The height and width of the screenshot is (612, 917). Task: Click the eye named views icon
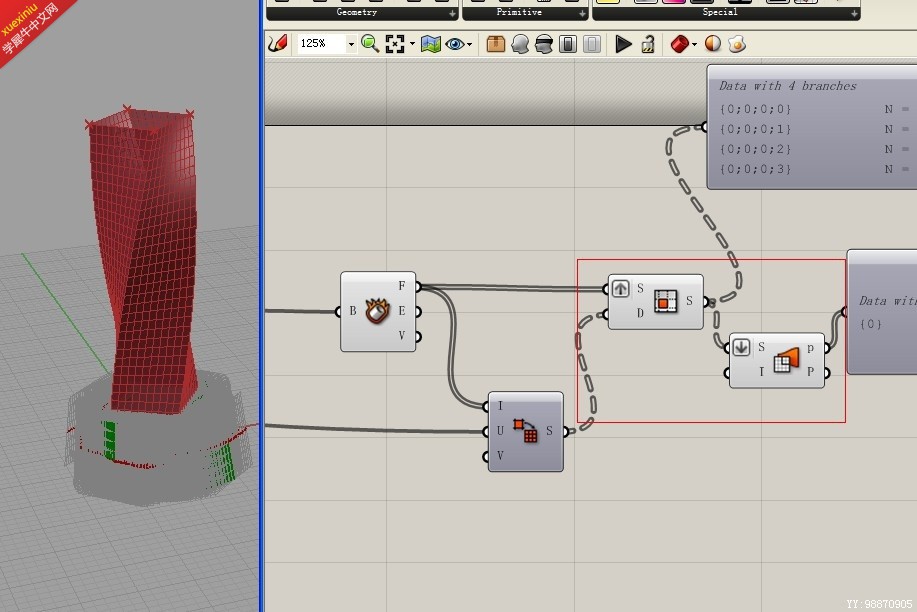pos(454,44)
